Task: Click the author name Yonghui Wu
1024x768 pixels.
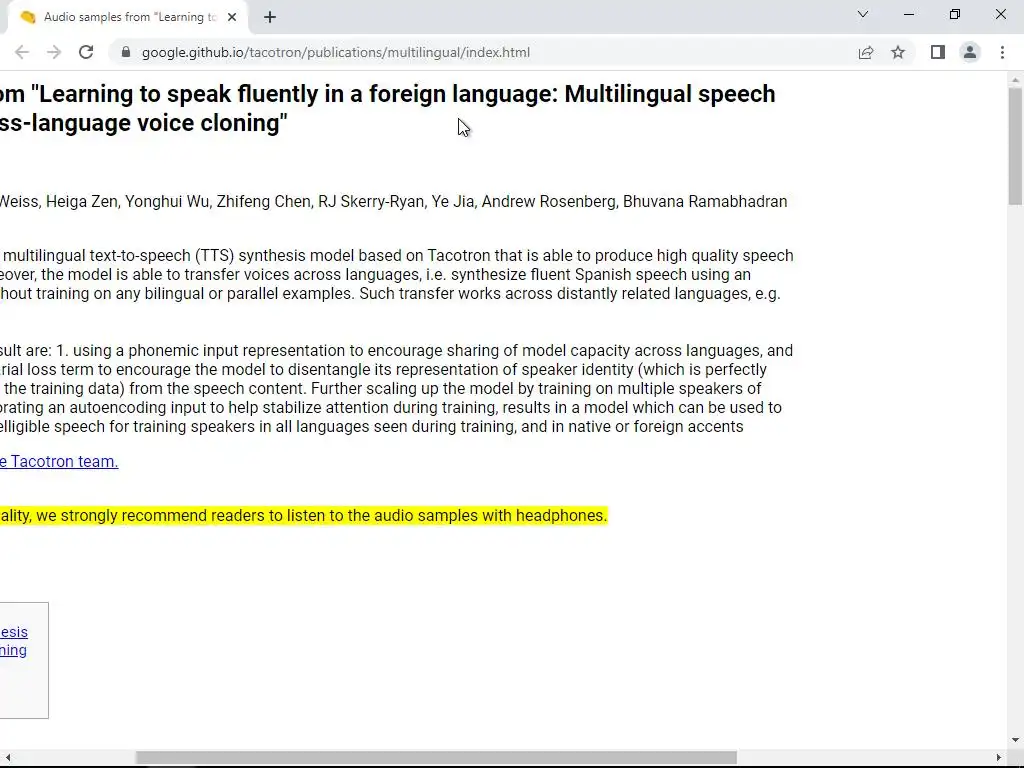Action: 167,202
